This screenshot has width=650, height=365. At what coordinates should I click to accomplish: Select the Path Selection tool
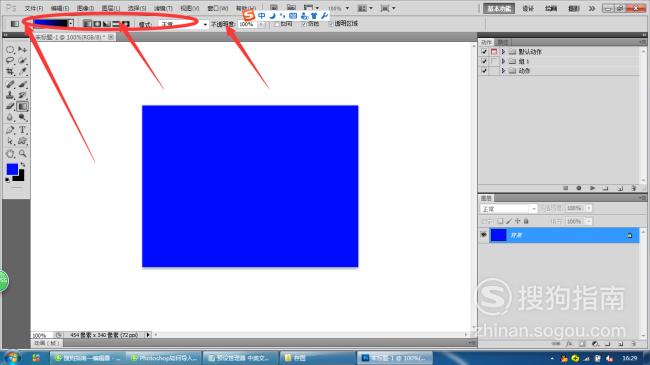point(10,141)
